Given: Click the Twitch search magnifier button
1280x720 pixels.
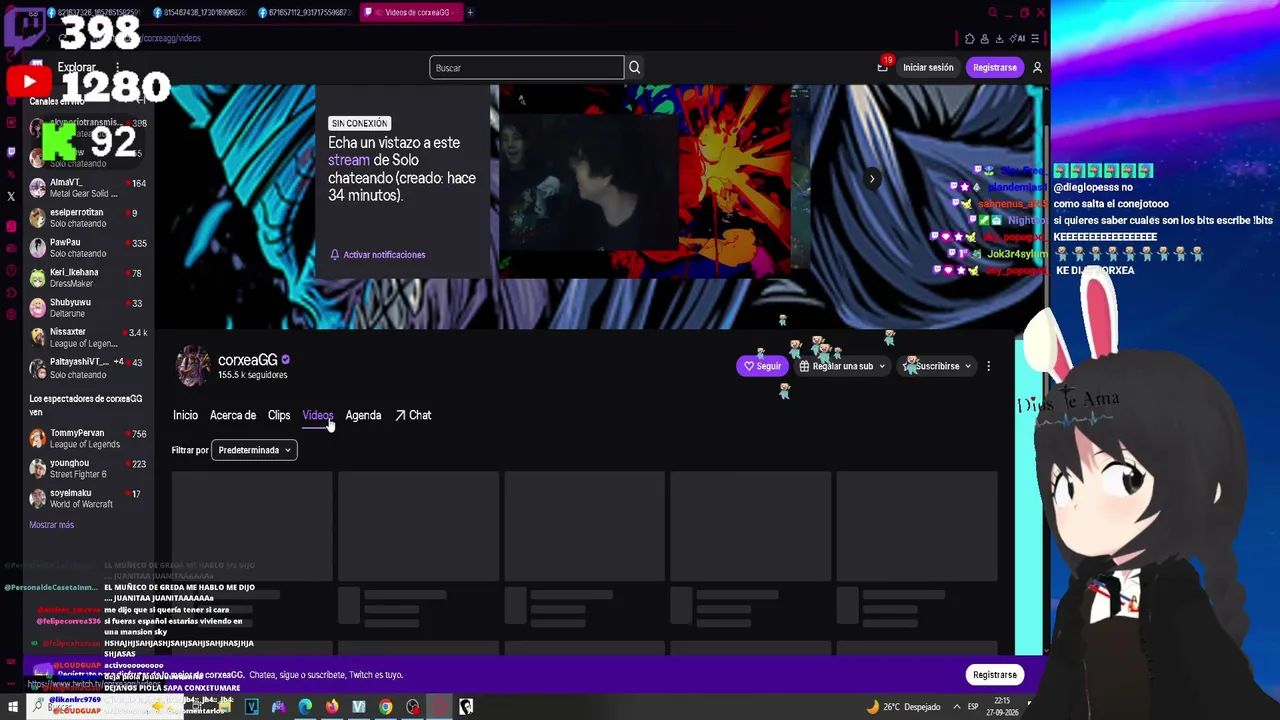Looking at the screenshot, I should 634,67.
